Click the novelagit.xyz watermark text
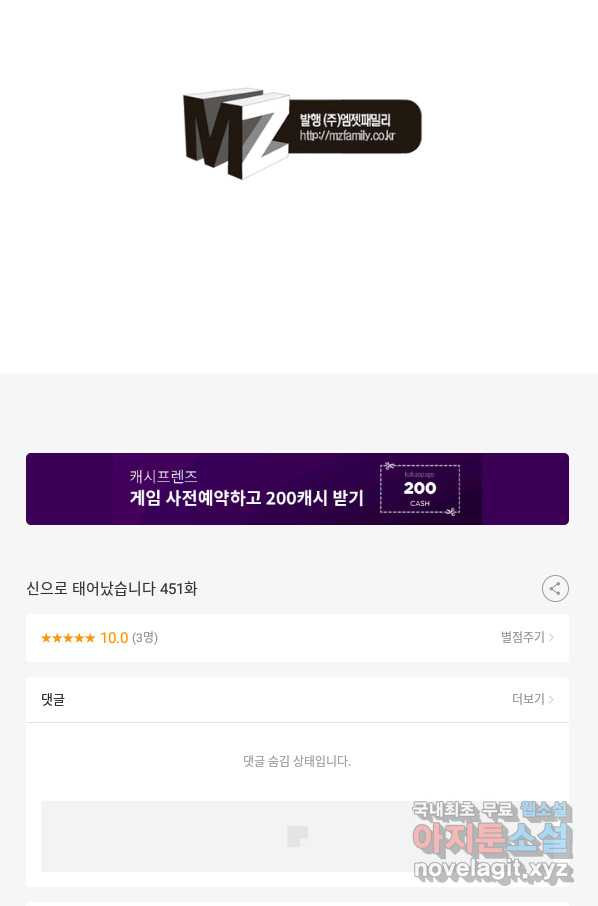Image resolution: width=598 pixels, height=906 pixels. click(x=493, y=869)
